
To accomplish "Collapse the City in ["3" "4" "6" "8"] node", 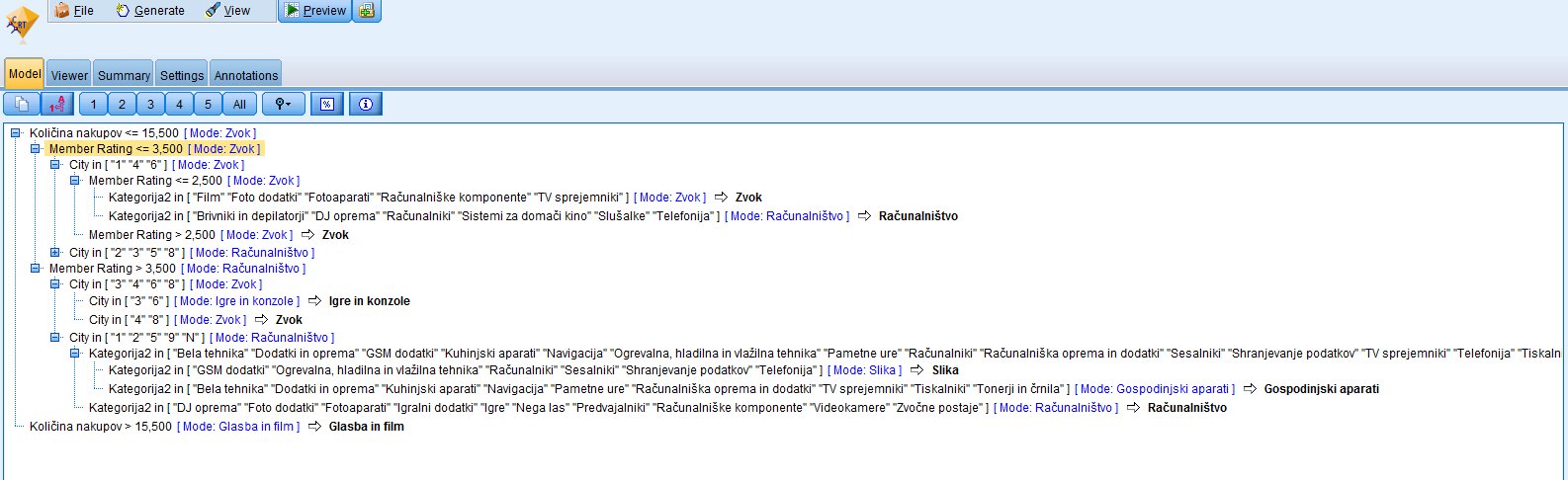I will click(55, 283).
